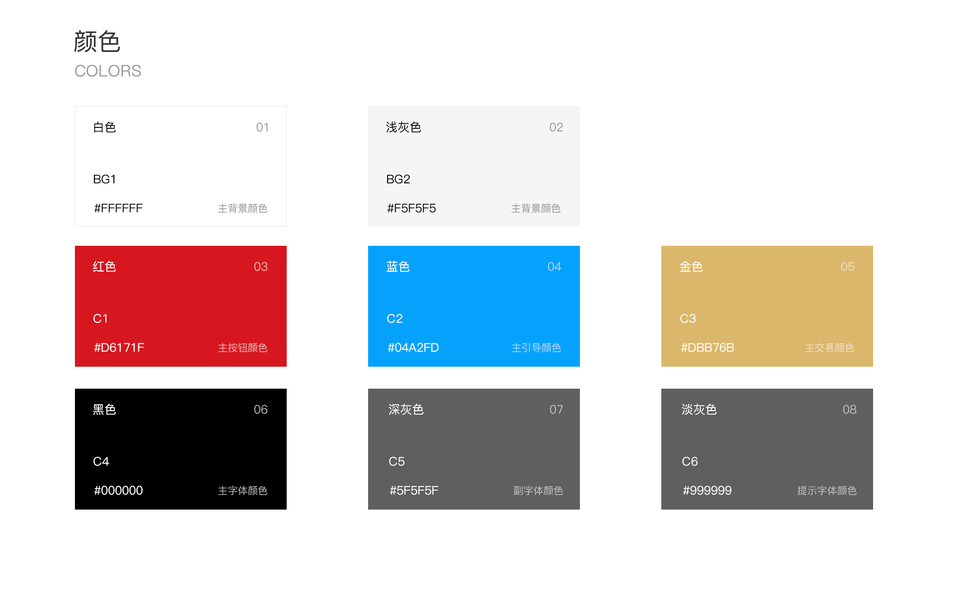Click the 副字体颜色 description
The width and height of the screenshot is (959, 600).
[x=538, y=491]
